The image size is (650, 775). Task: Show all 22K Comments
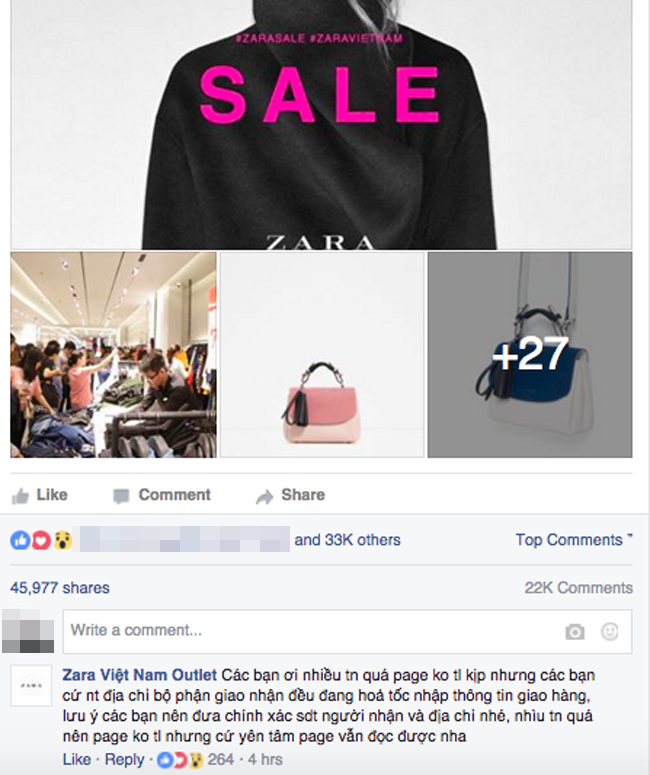578,588
